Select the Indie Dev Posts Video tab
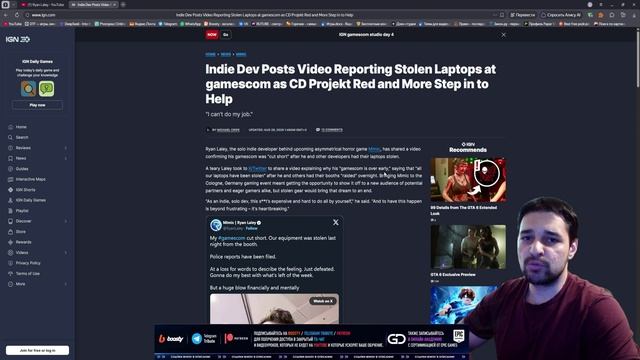This screenshot has width=640, height=360. coord(93,4)
